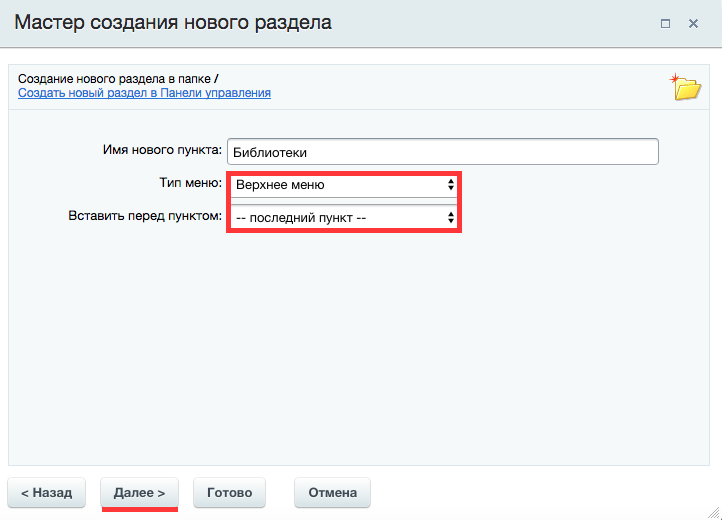Click the 'Имя нового пункта:' label

(162, 150)
